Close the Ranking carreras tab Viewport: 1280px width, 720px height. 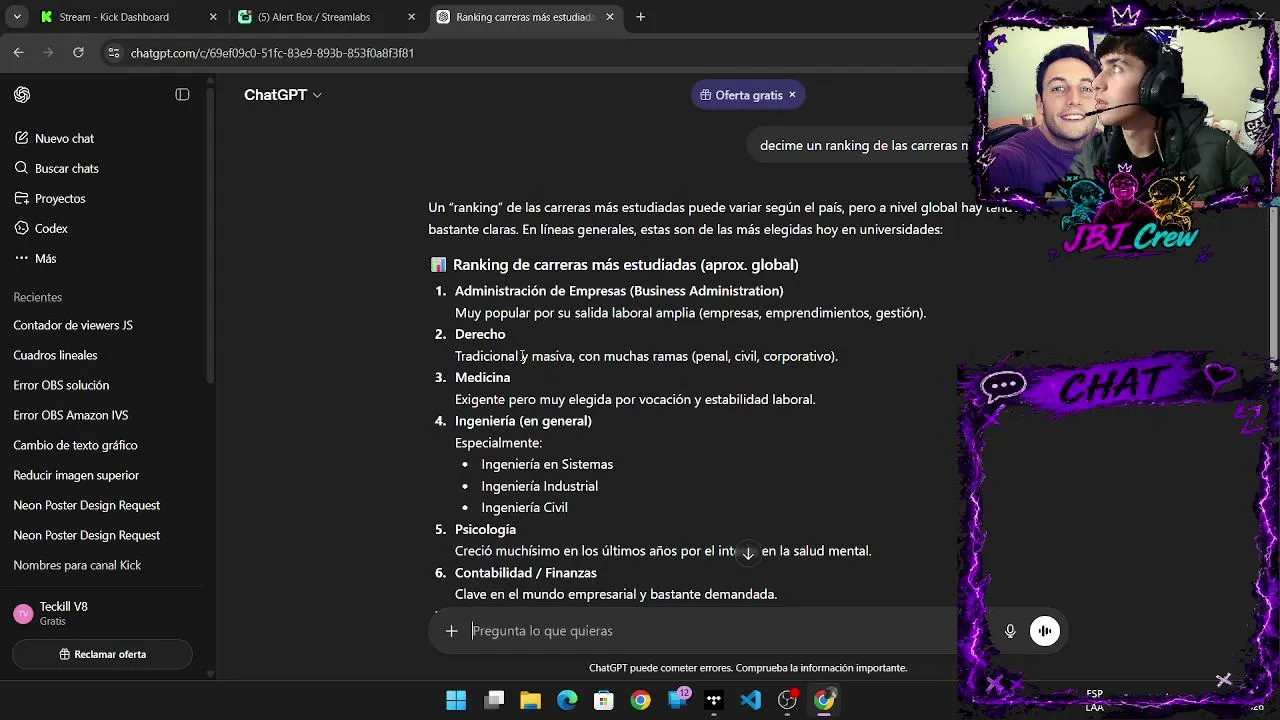(612, 17)
